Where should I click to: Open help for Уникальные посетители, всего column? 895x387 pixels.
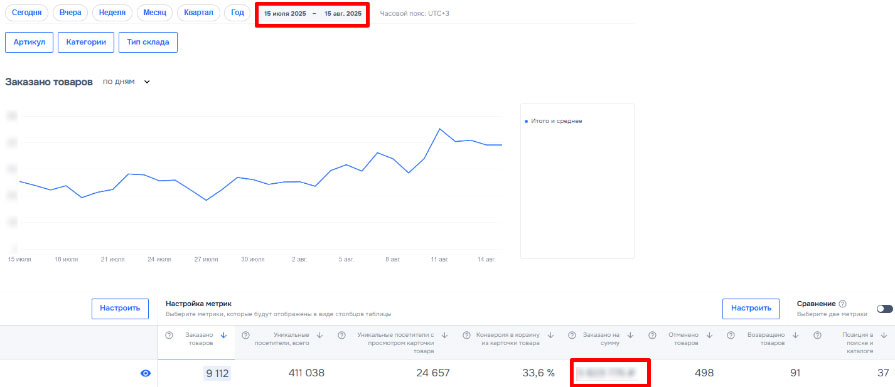point(245,336)
